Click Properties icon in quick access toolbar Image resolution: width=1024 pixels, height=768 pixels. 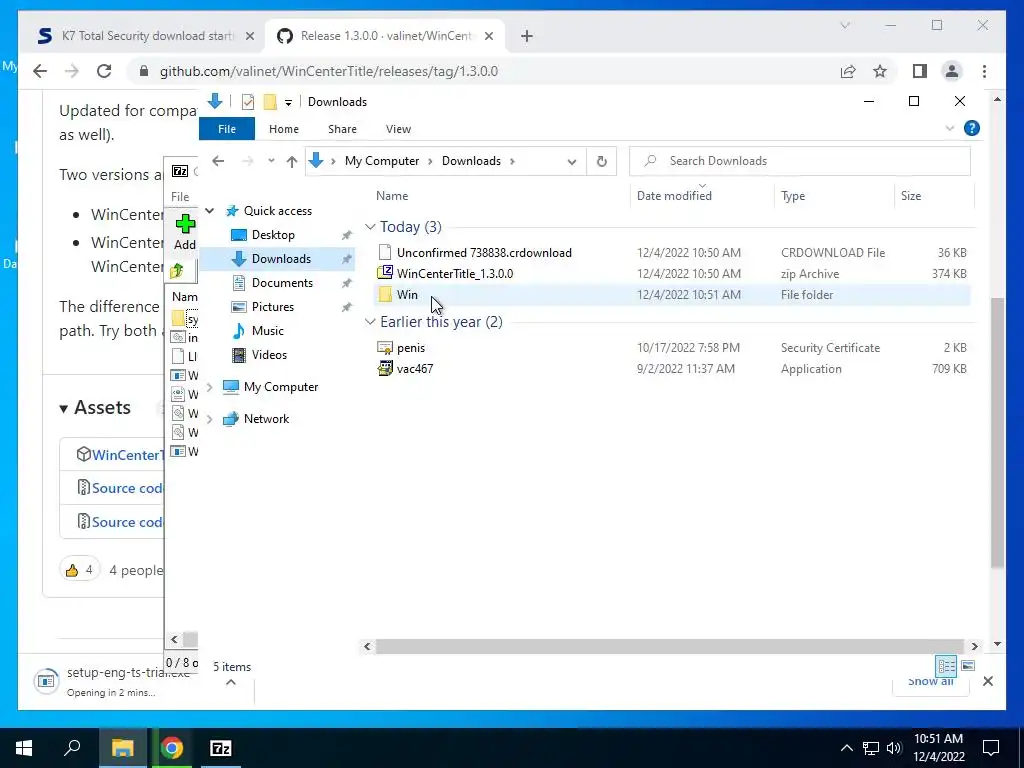pyautogui.click(x=248, y=102)
